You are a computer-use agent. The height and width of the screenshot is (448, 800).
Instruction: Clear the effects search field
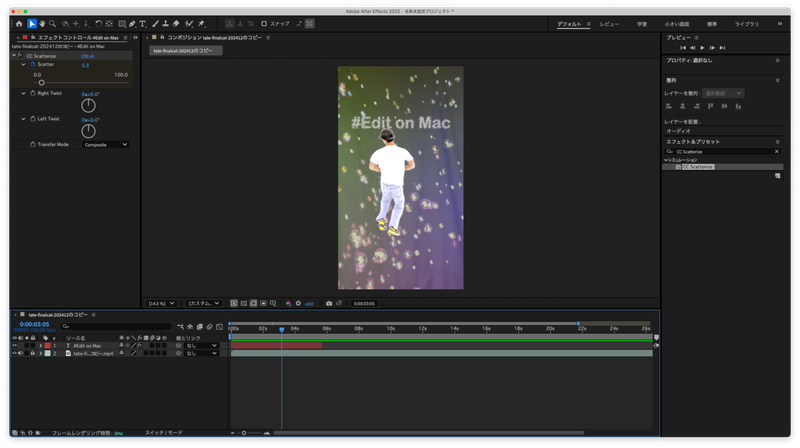pos(777,152)
